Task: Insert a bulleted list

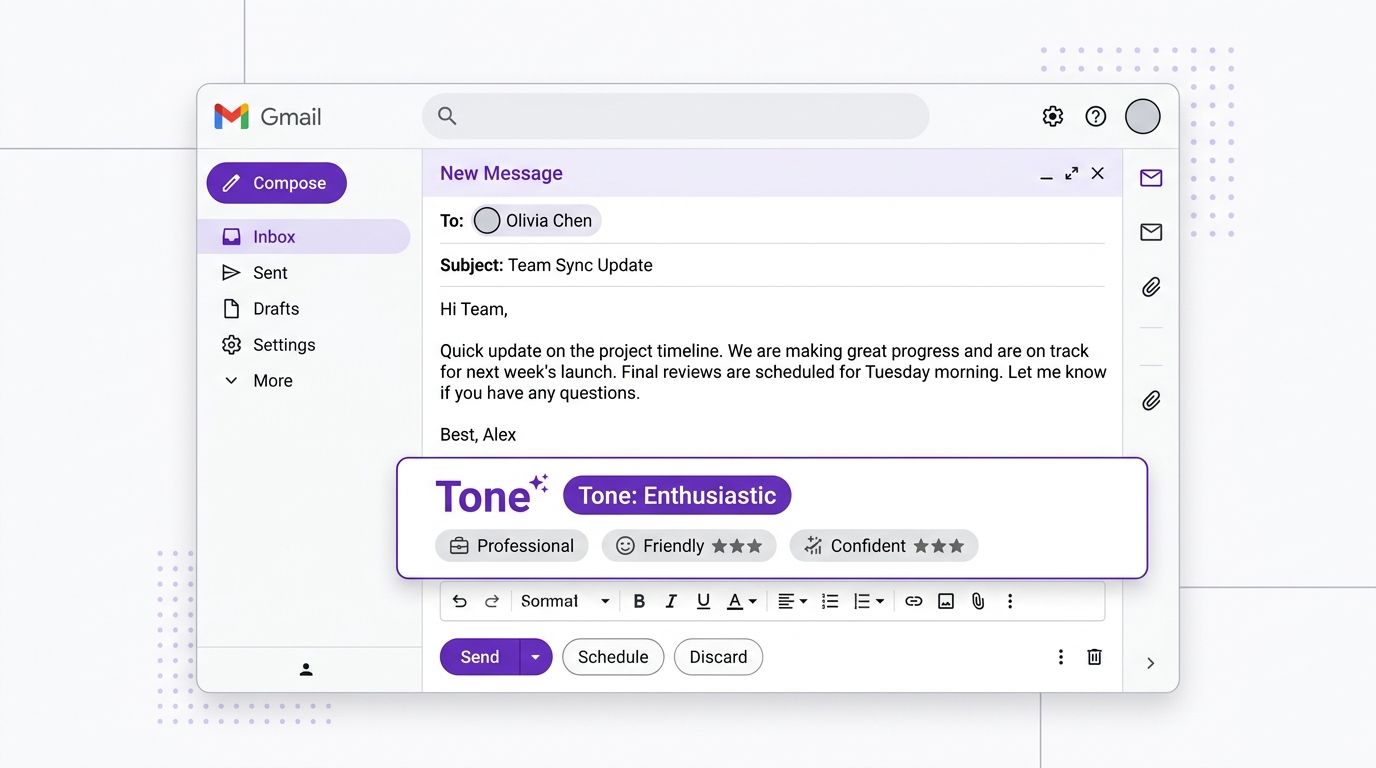Action: pyautogui.click(x=830, y=601)
